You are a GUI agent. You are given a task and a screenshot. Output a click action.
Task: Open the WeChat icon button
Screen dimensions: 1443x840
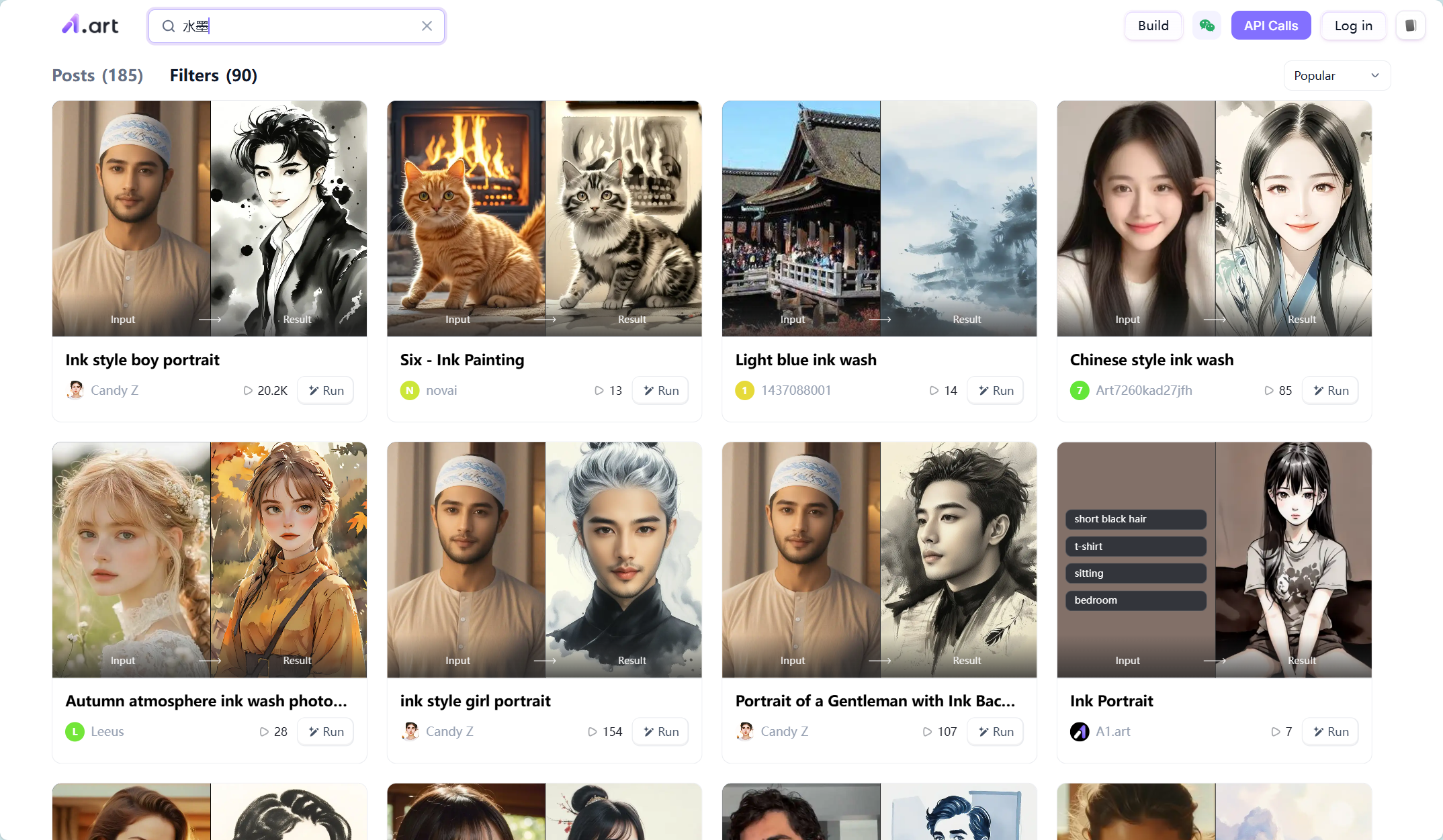tap(1207, 26)
